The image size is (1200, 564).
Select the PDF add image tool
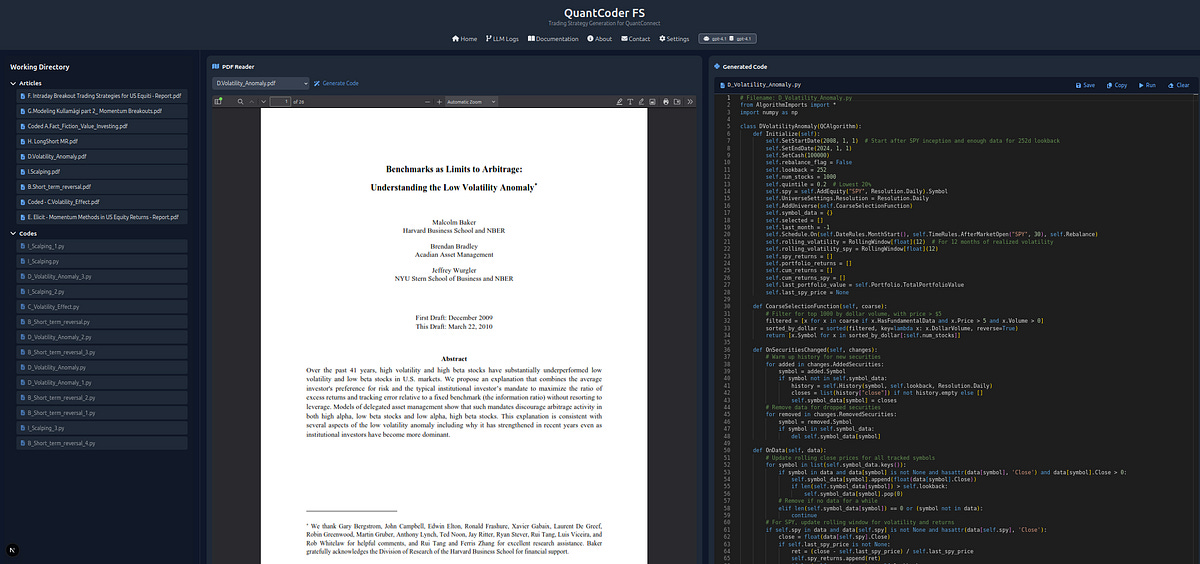point(652,101)
